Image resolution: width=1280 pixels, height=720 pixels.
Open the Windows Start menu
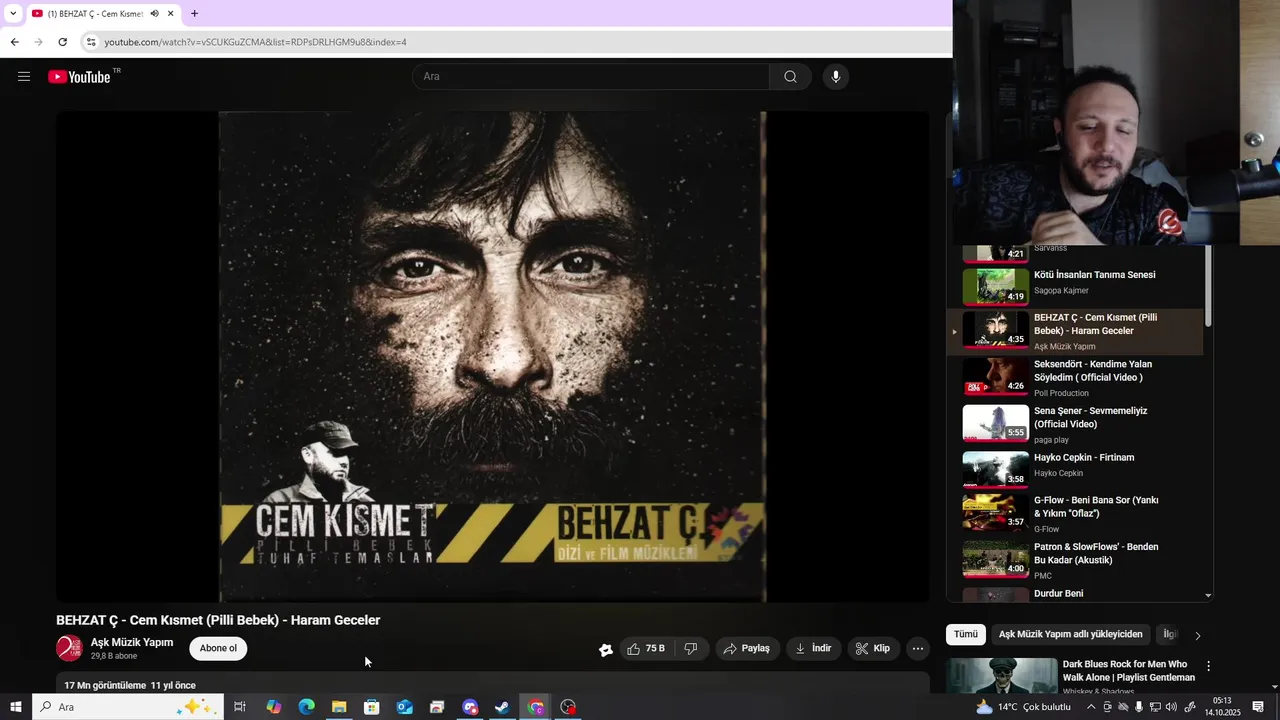pos(16,707)
